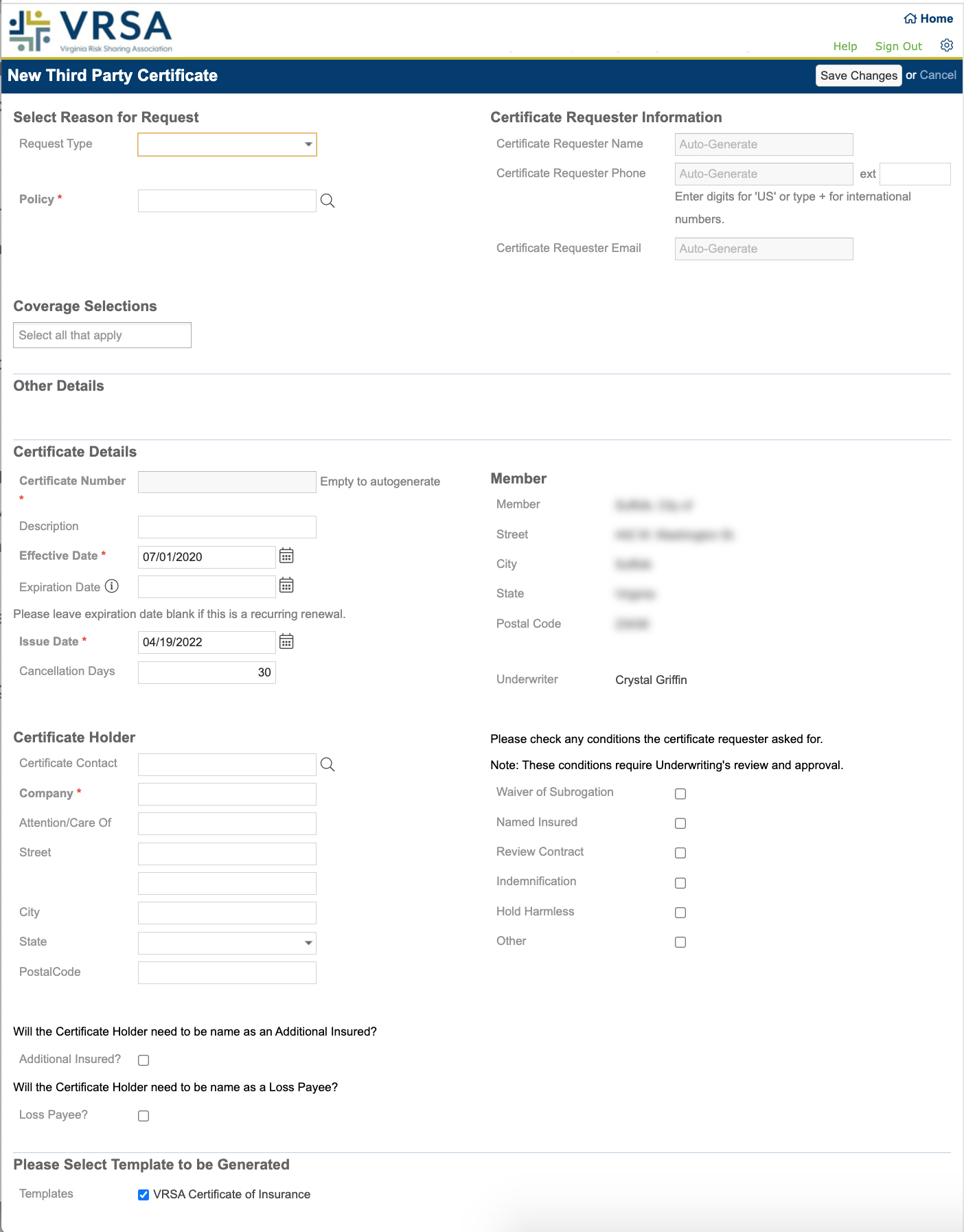The width and height of the screenshot is (964, 1232).
Task: Open the settings gear icon
Action: (x=946, y=45)
